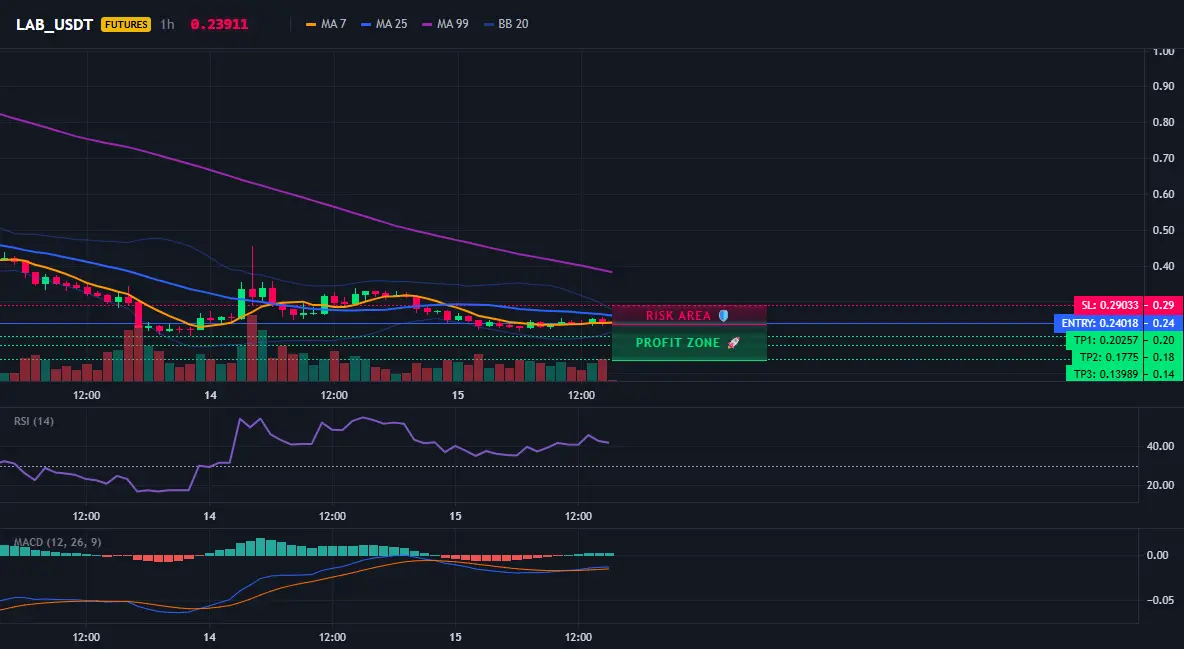Click the 40.00 RSI axis value
This screenshot has height=649, width=1184.
pos(1160,447)
